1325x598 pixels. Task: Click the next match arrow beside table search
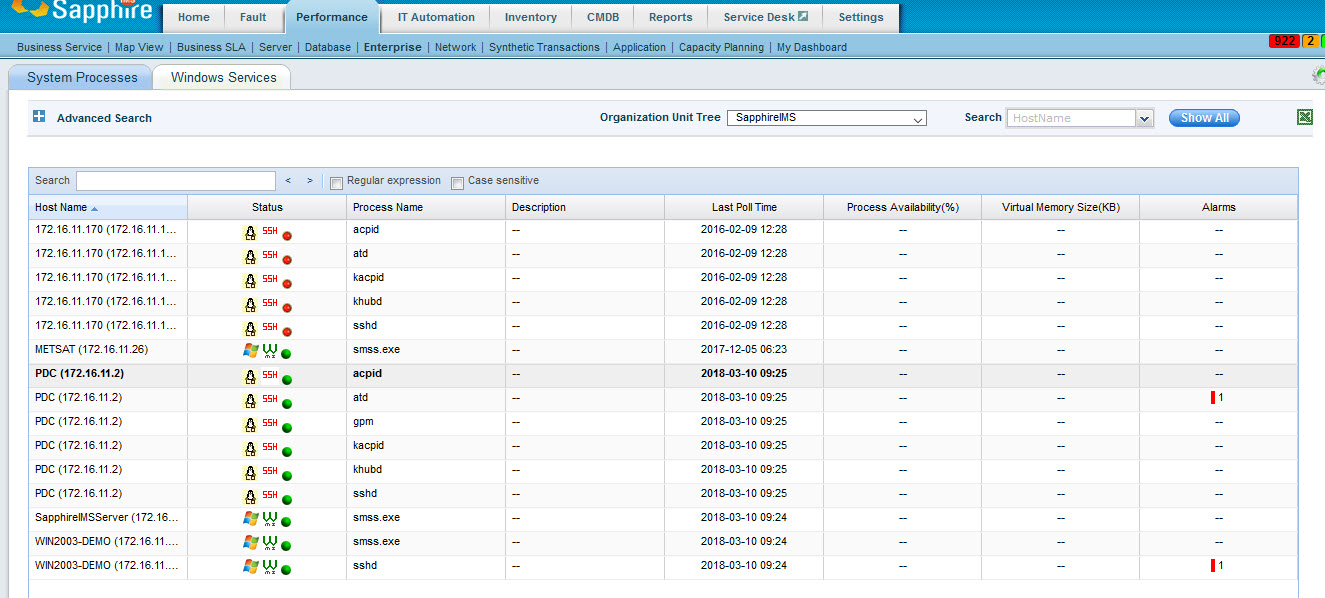click(310, 181)
